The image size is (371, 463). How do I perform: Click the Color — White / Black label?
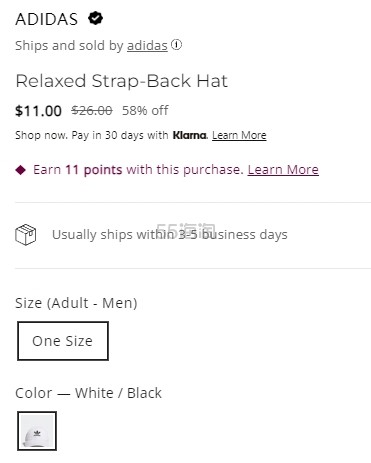(88, 393)
